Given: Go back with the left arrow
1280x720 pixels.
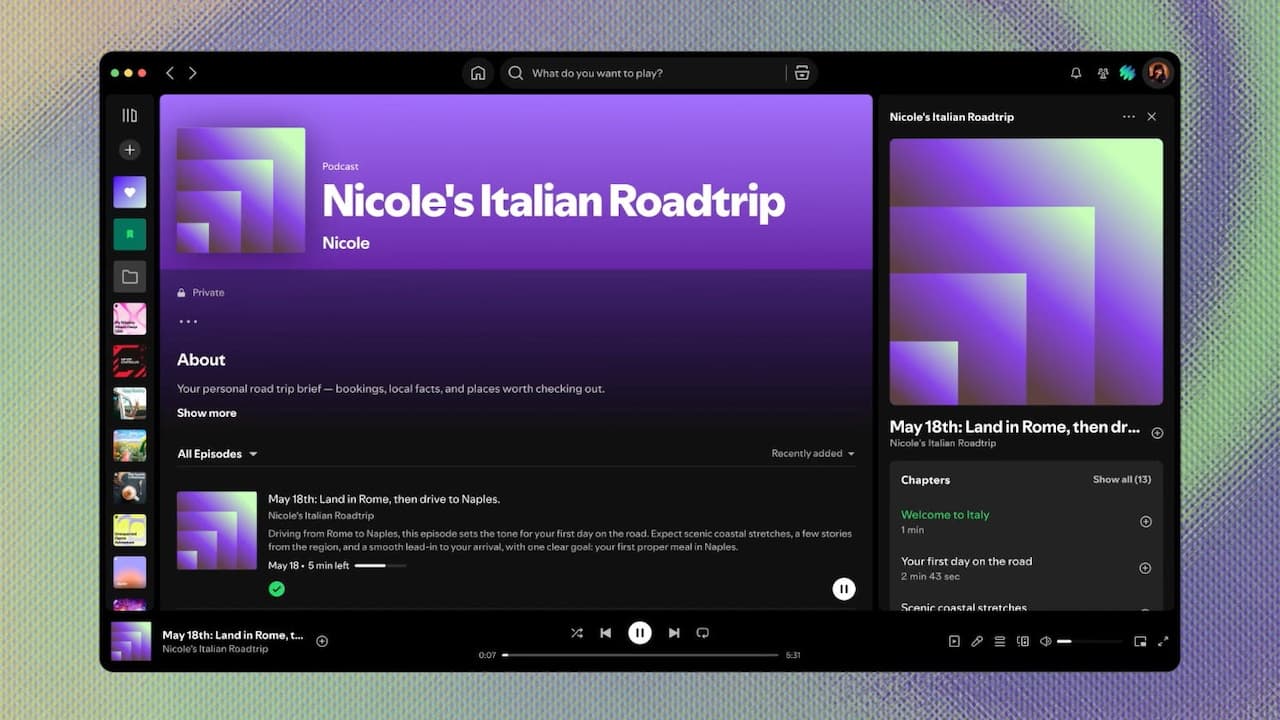Looking at the screenshot, I should click(x=170, y=73).
